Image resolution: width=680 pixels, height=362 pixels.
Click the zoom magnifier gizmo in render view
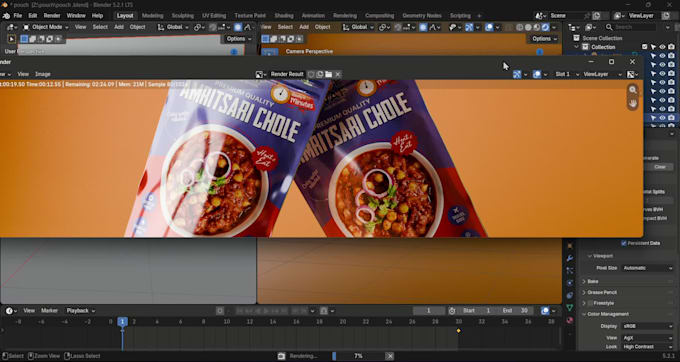tap(633, 90)
